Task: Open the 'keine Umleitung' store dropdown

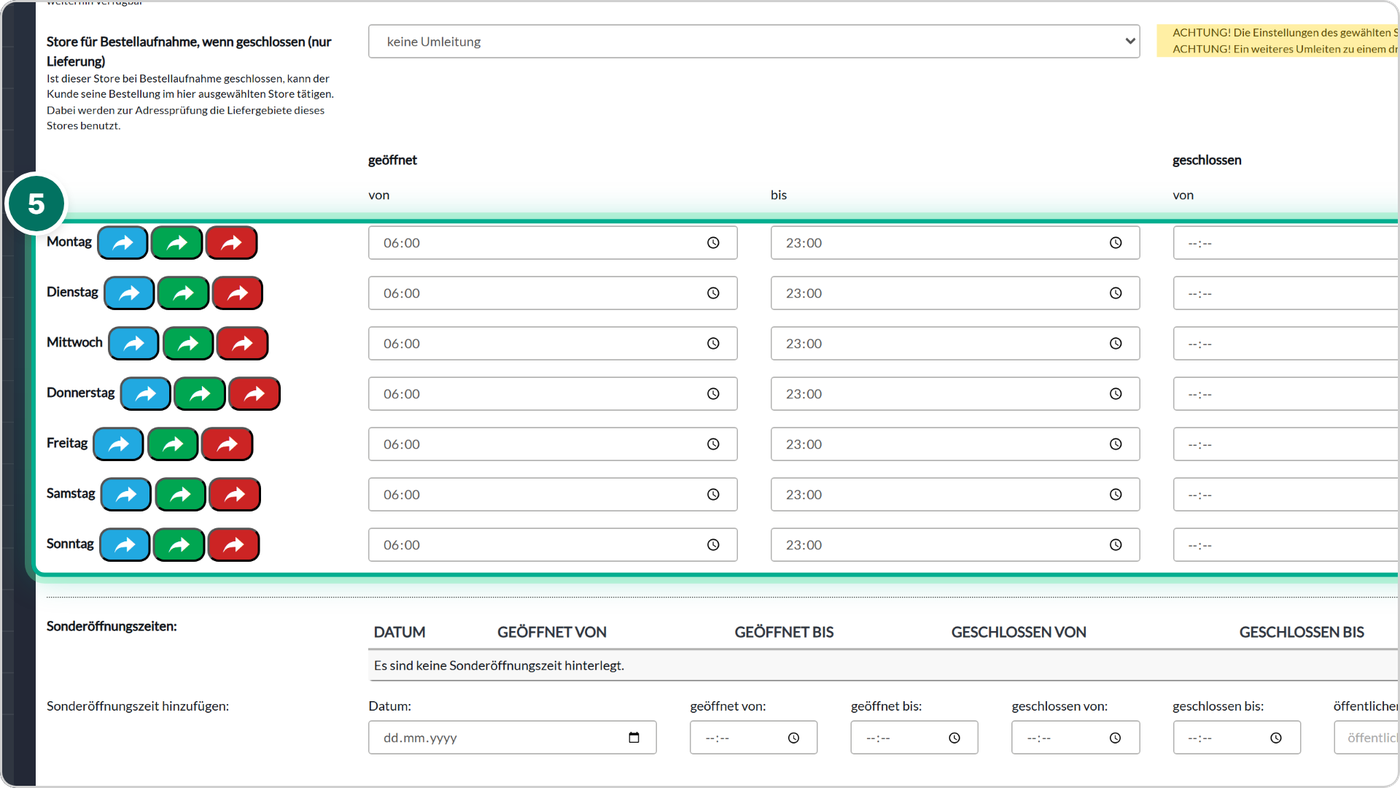Action: [754, 42]
